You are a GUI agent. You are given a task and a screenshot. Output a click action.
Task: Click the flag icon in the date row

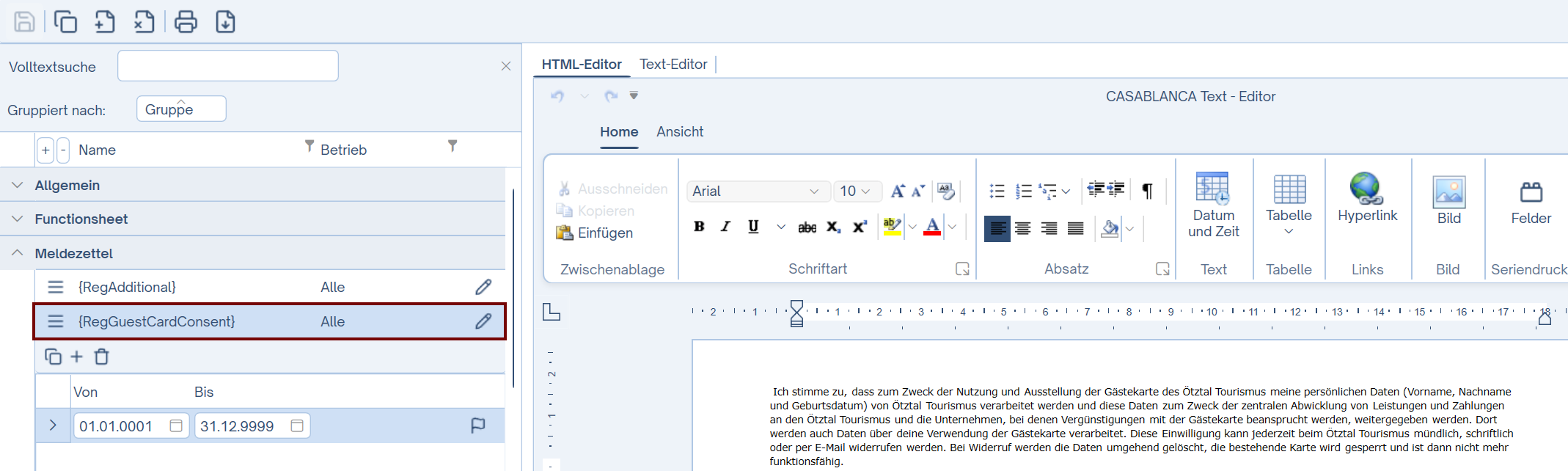[477, 426]
